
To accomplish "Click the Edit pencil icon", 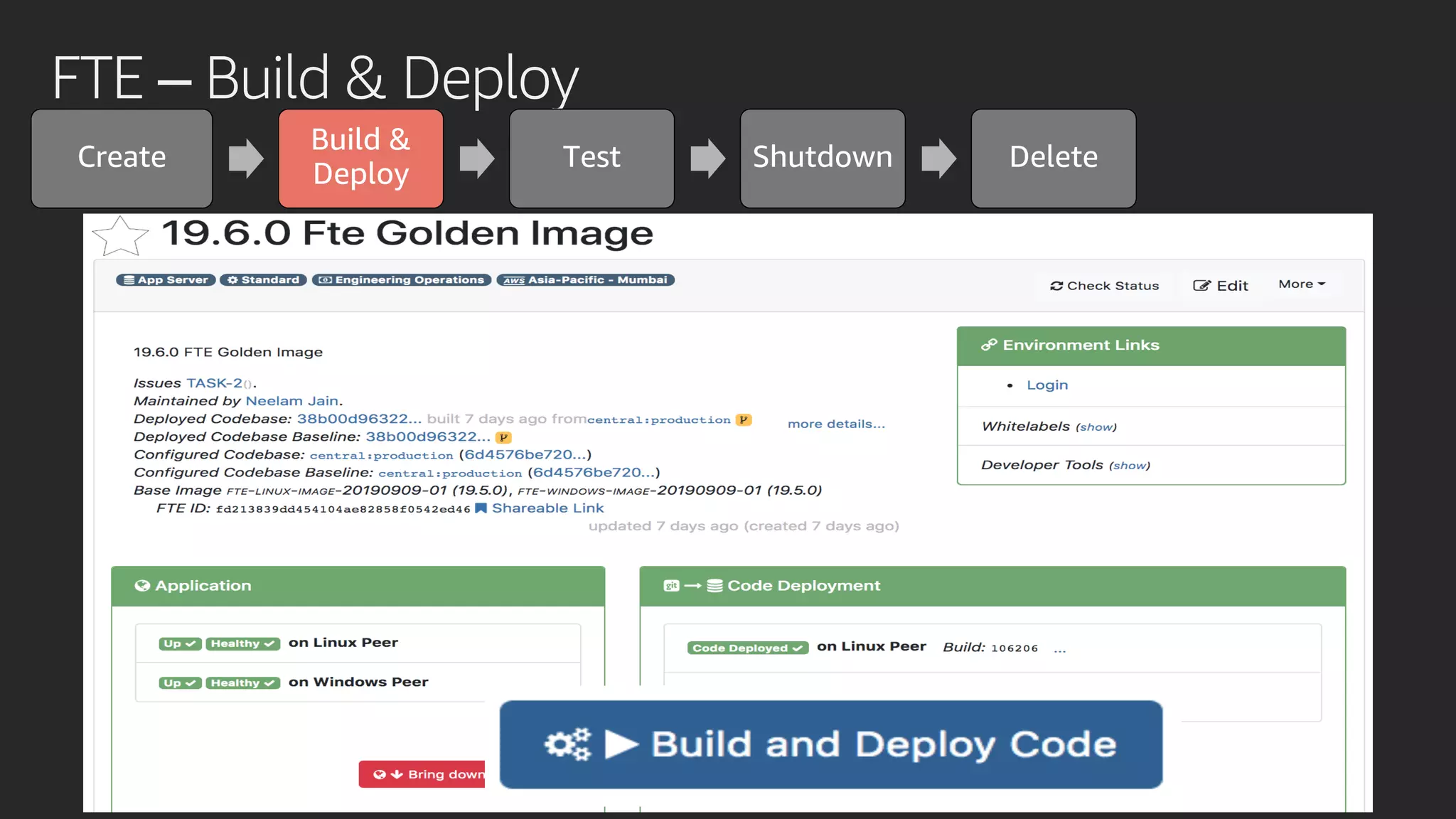I will click(1201, 286).
